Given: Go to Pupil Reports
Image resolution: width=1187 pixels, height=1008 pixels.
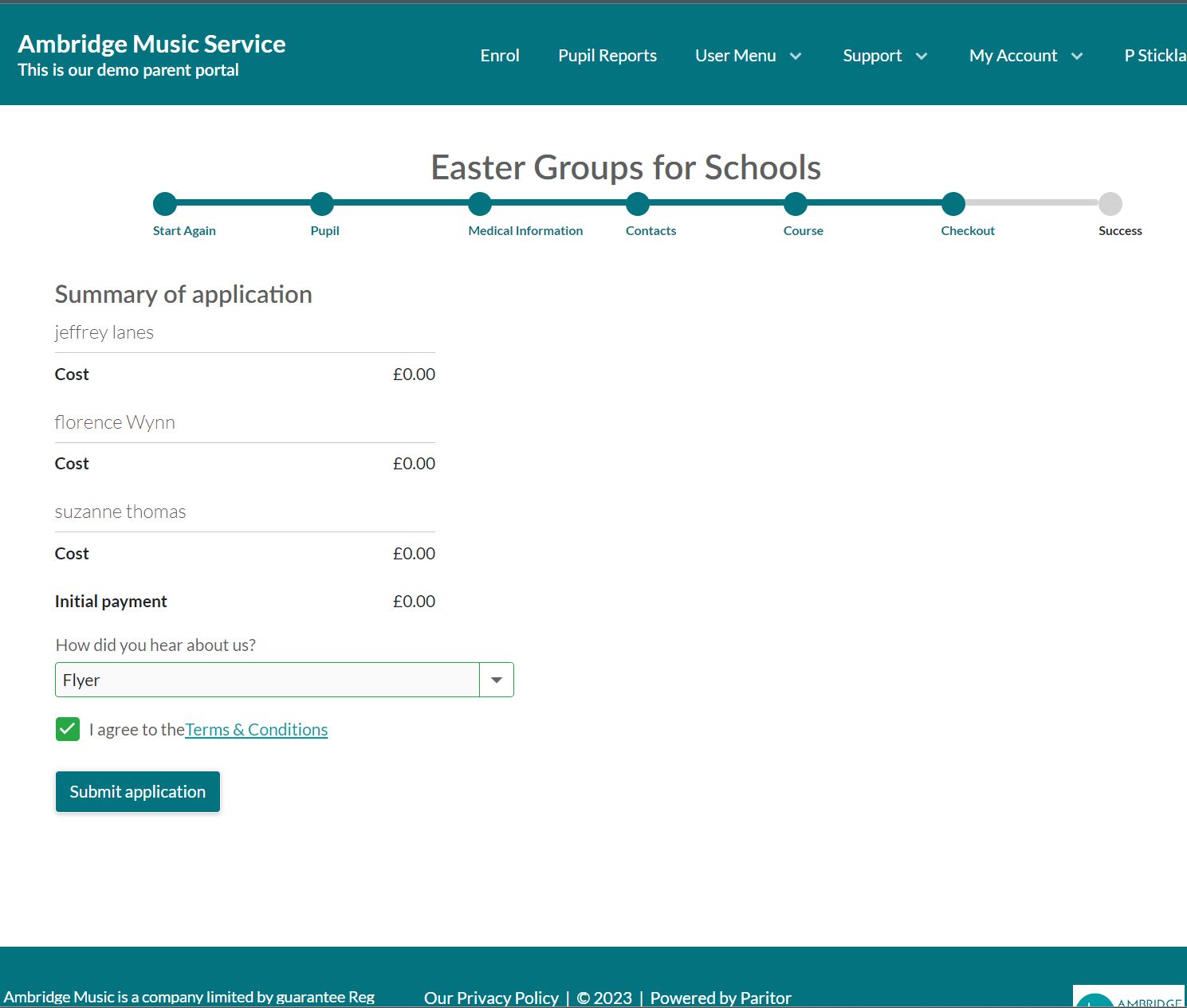Looking at the screenshot, I should 607,56.
